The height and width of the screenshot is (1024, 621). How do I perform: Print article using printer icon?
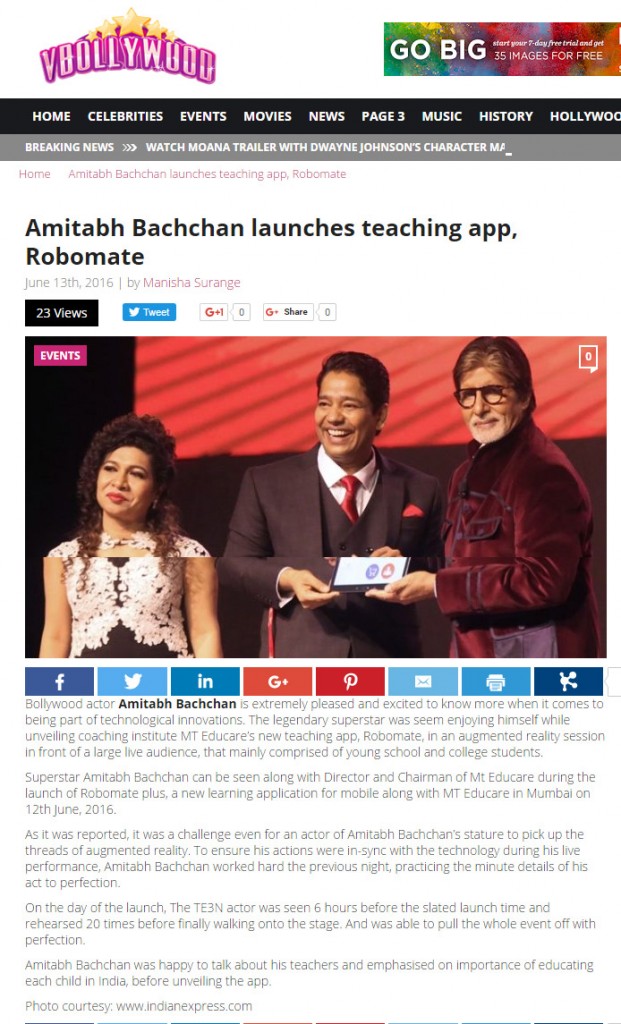tap(496, 682)
